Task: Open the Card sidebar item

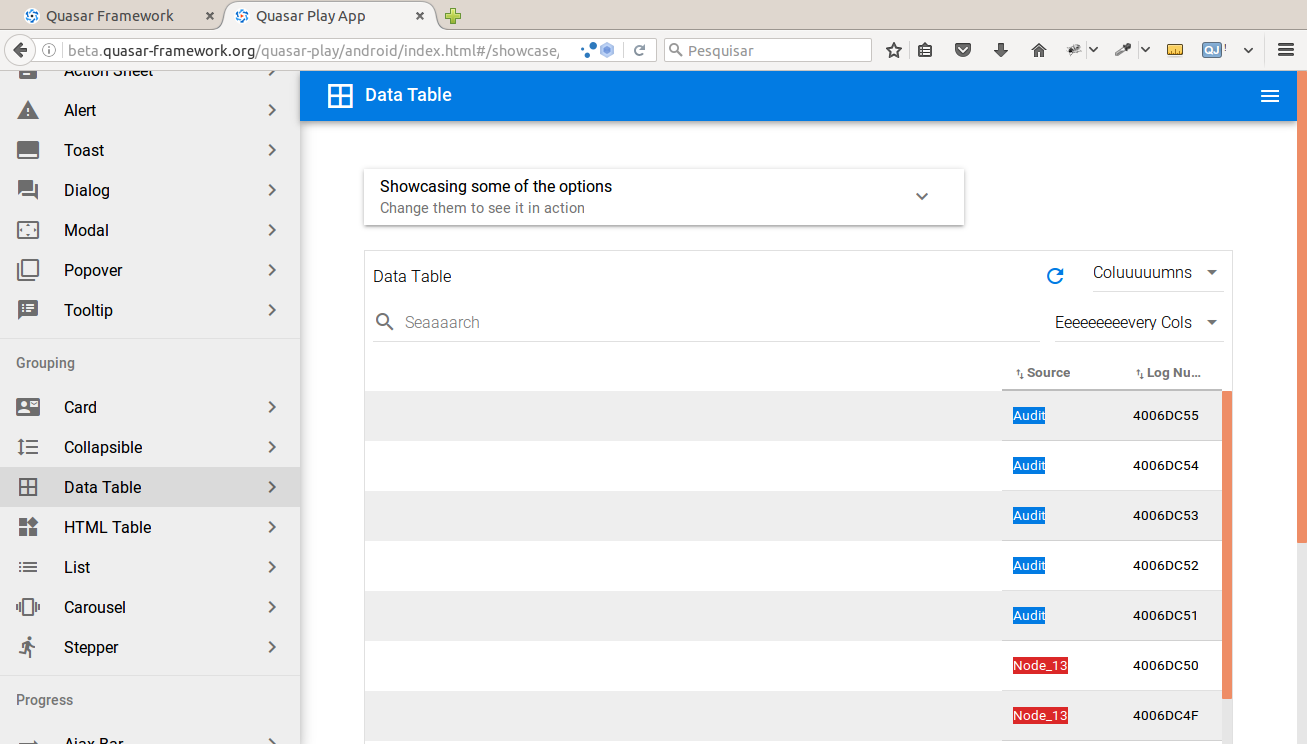Action: pyautogui.click(x=150, y=407)
